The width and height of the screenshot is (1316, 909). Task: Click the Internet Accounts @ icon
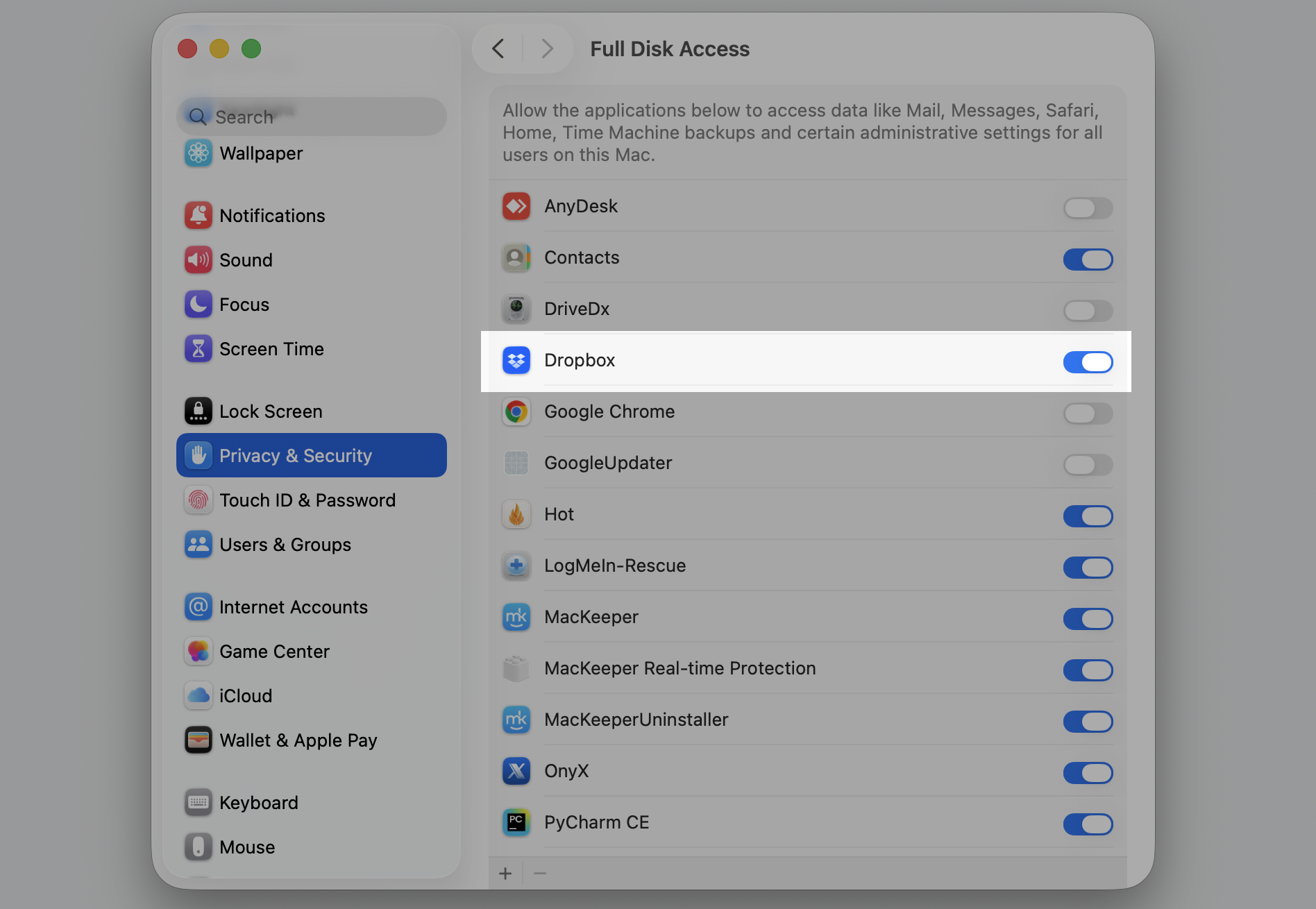click(x=199, y=607)
